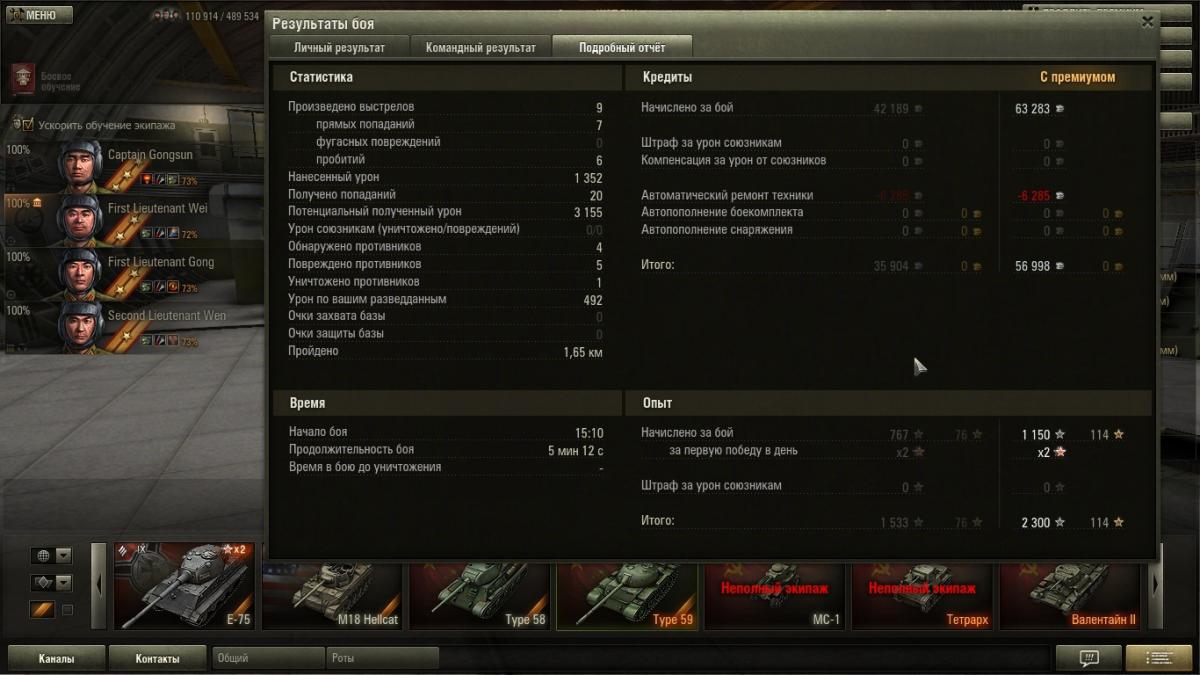This screenshot has width=1200, height=675.
Task: Click Начало боя time 15:10
Action: coord(589,433)
